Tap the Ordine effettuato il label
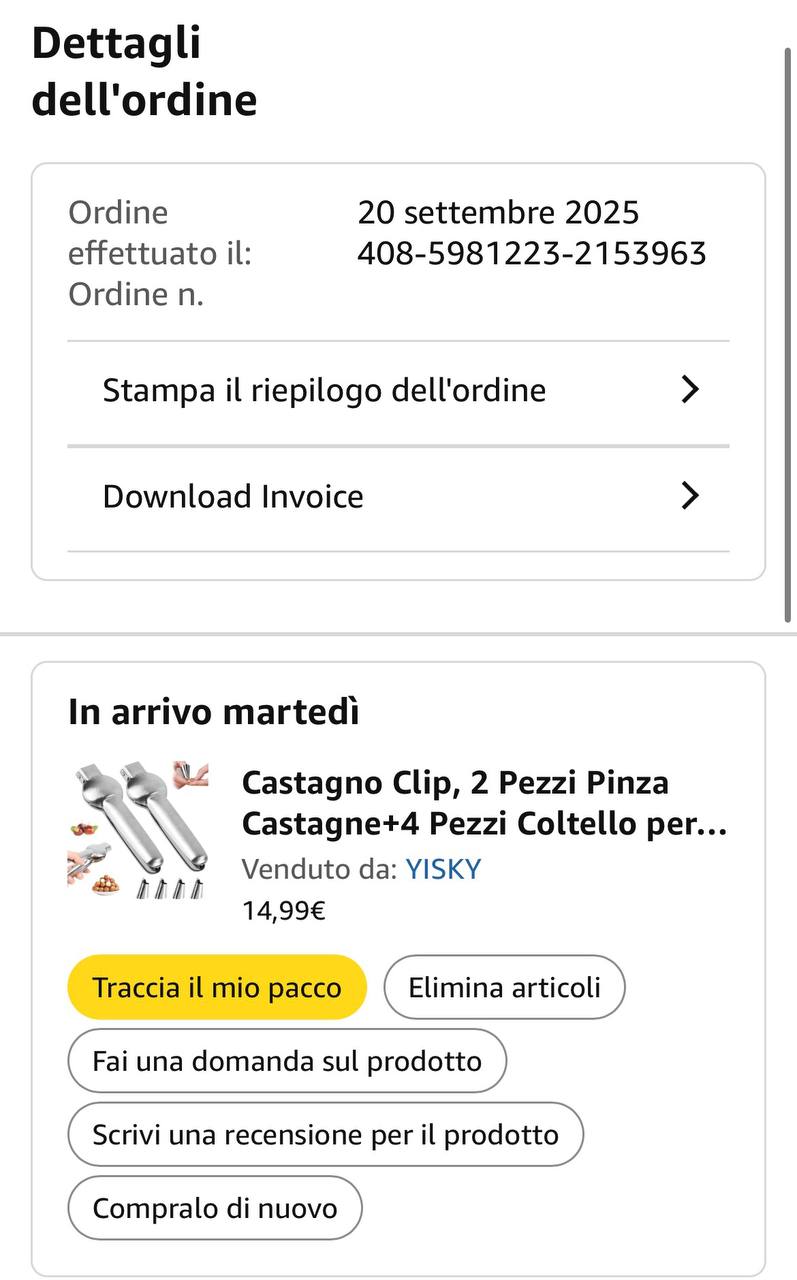797x1280 pixels. click(159, 233)
